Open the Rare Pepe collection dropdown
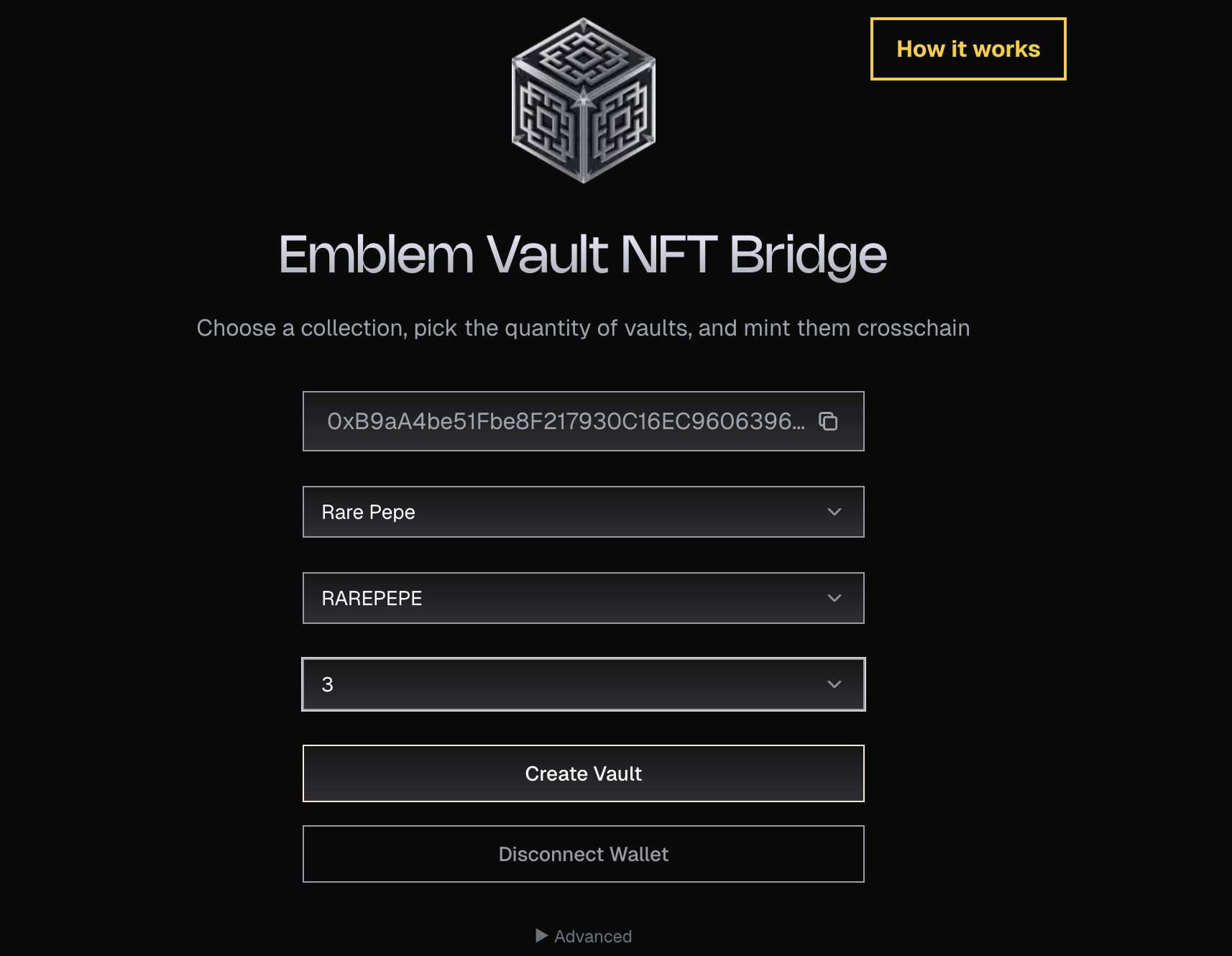This screenshot has width=1232, height=956. pyautogui.click(x=568, y=512)
